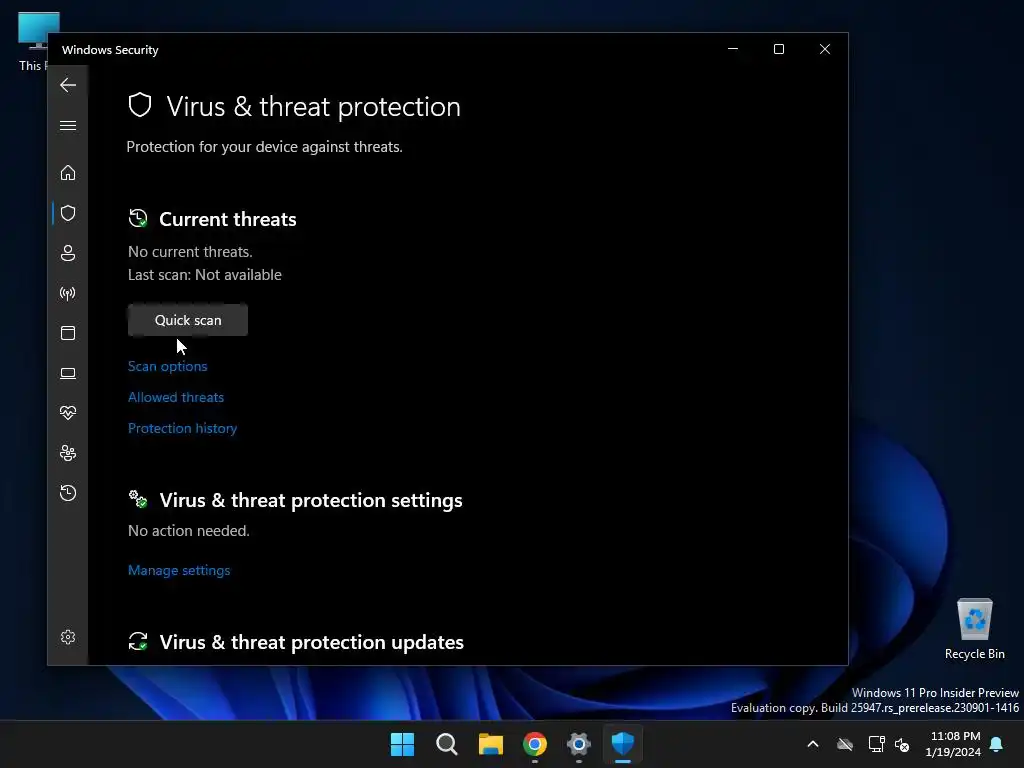Screen dimensions: 1024x768
Task: Maximize the Windows Security window
Action: click(x=778, y=49)
